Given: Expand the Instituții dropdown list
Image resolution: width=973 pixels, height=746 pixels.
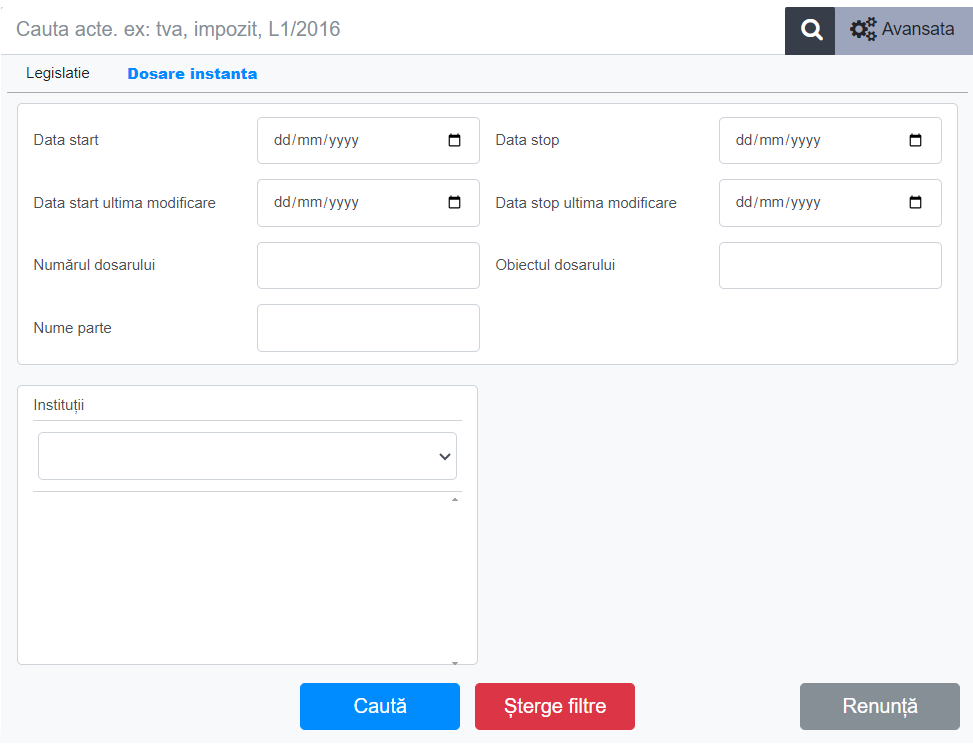Looking at the screenshot, I should 247,456.
